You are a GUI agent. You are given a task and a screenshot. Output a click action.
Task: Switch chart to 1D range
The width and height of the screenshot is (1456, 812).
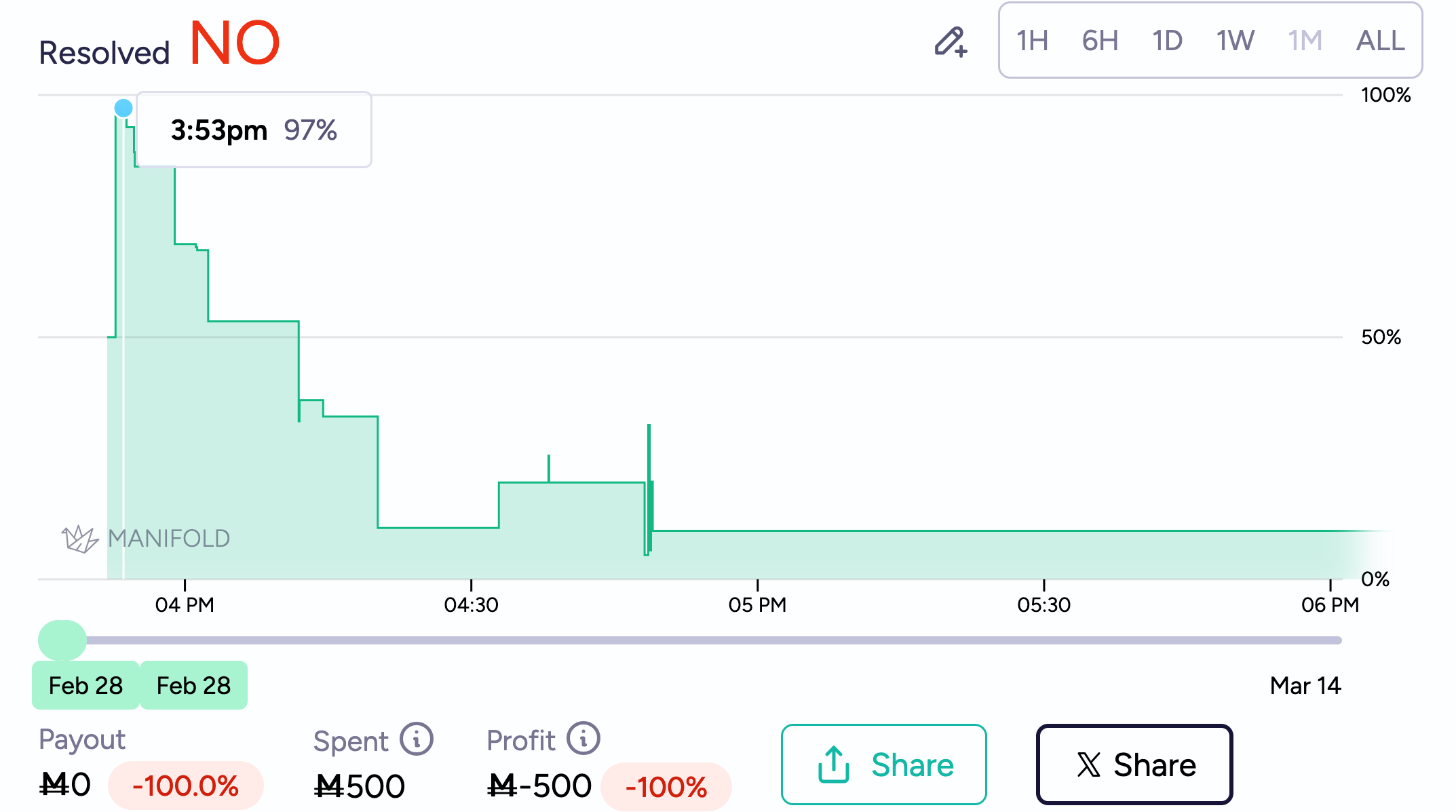1167,41
